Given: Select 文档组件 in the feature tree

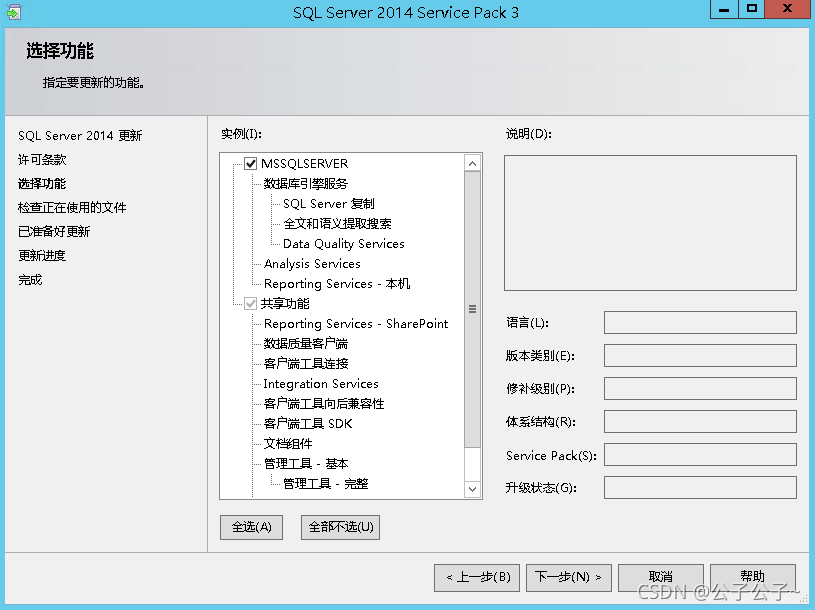Looking at the screenshot, I should point(287,444).
